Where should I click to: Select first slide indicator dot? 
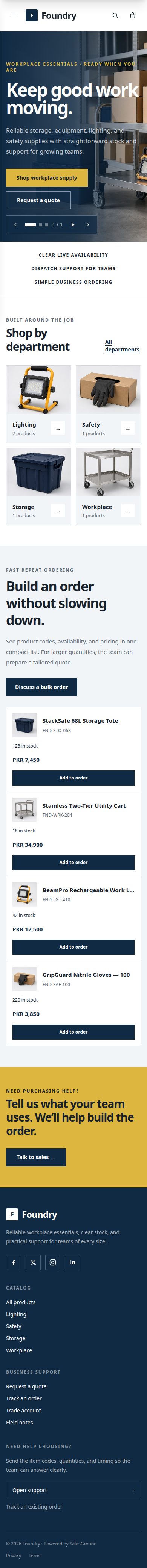31,225
